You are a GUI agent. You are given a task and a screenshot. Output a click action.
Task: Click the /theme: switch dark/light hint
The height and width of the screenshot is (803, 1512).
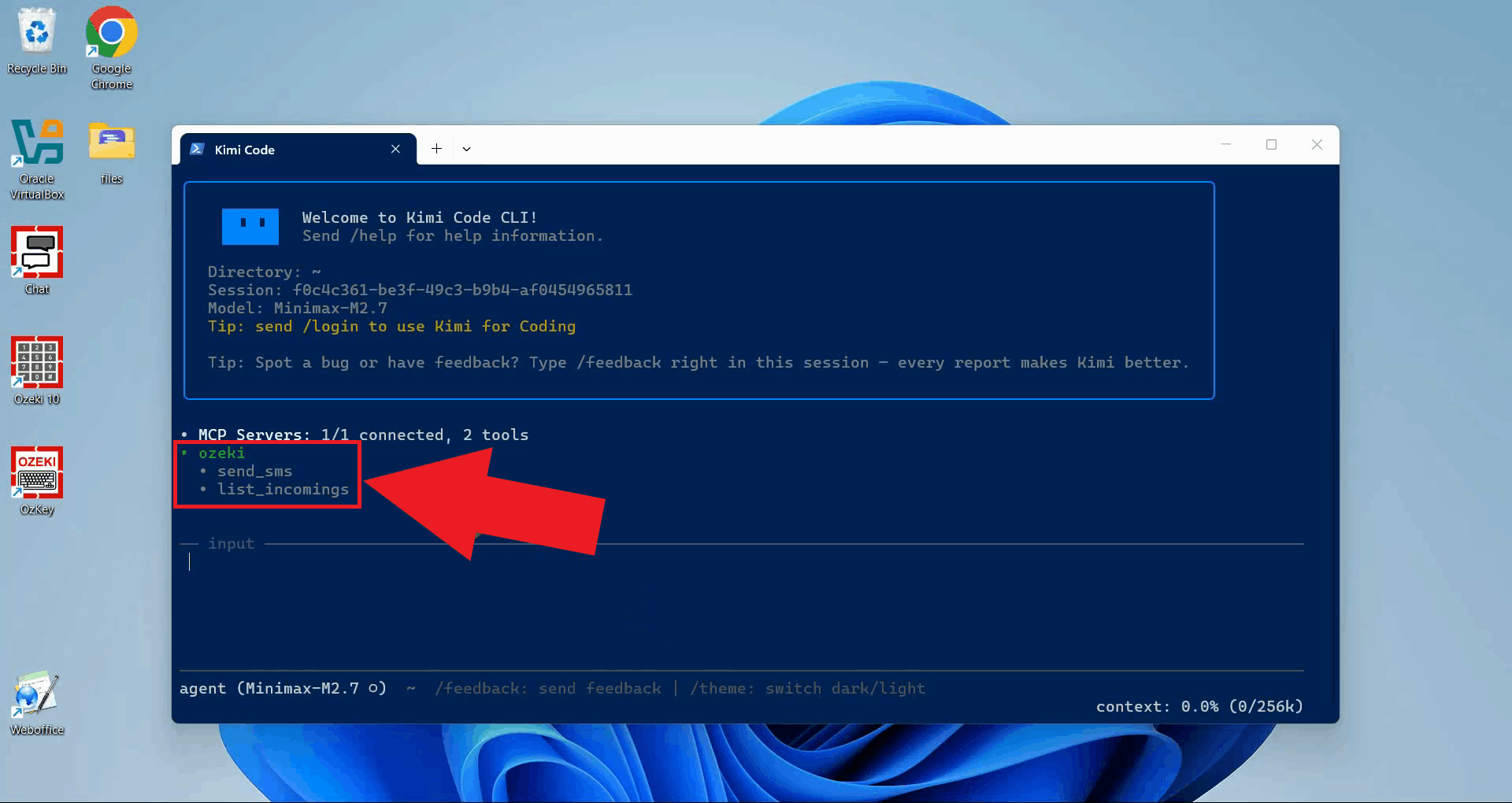(x=807, y=688)
